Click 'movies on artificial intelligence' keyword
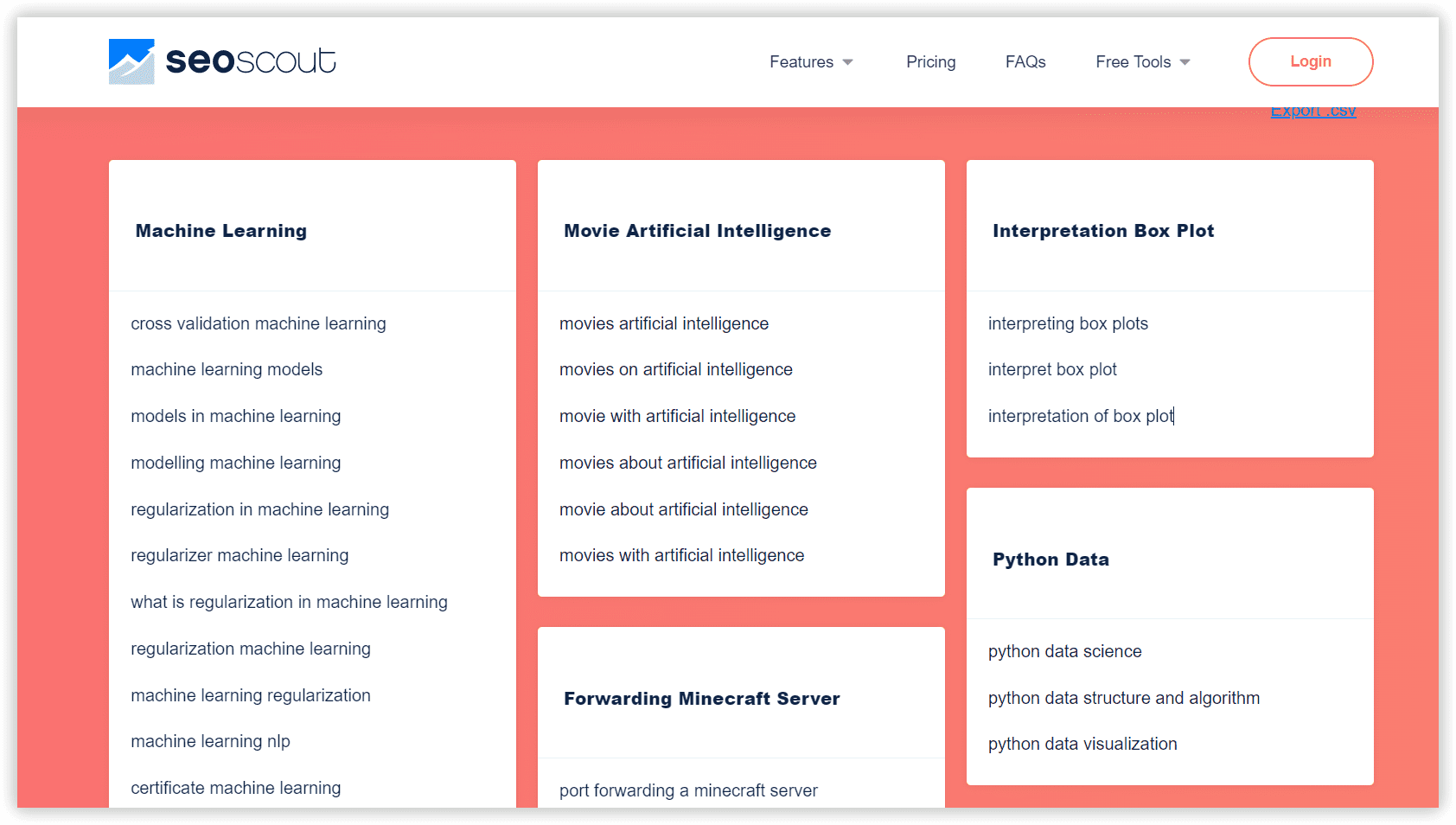Viewport: 1456px width, 825px height. click(675, 369)
